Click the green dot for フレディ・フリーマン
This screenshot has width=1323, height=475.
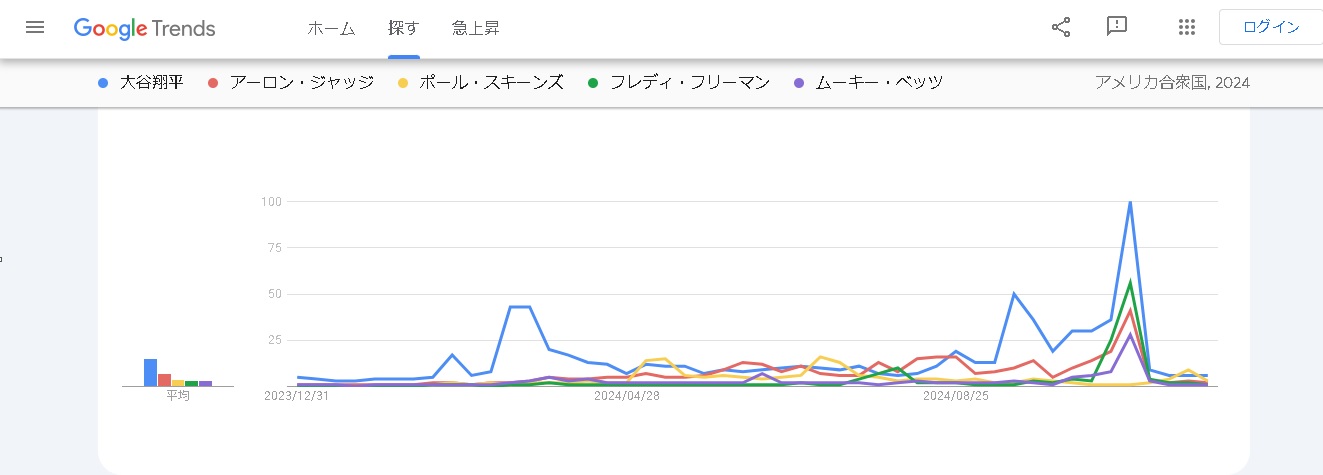[x=593, y=83]
